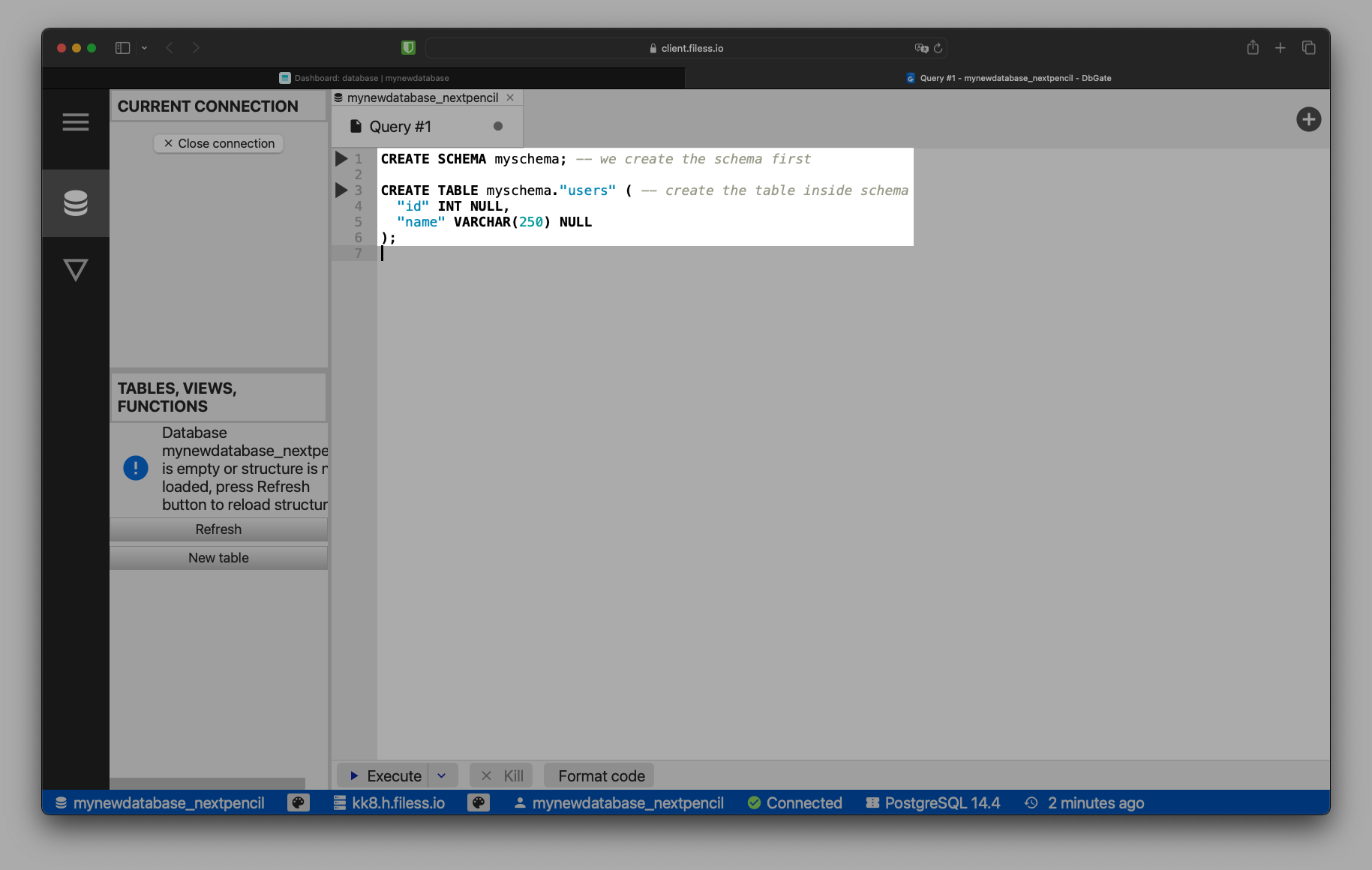Click the Format code button
The height and width of the screenshot is (870, 1372).
point(601,776)
